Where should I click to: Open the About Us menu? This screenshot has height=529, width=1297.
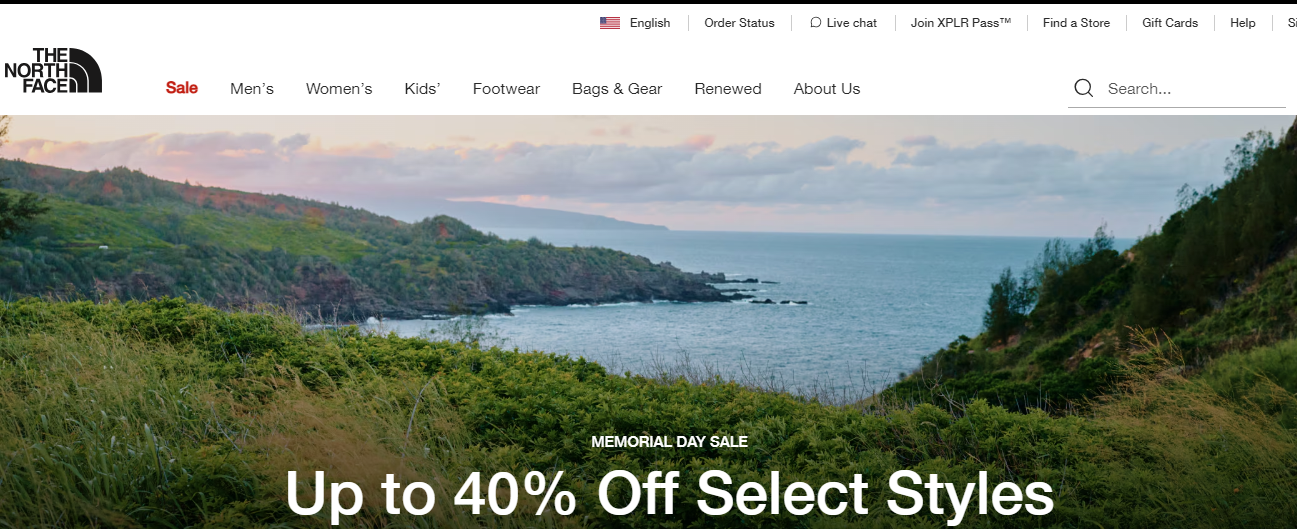pyautogui.click(x=827, y=89)
